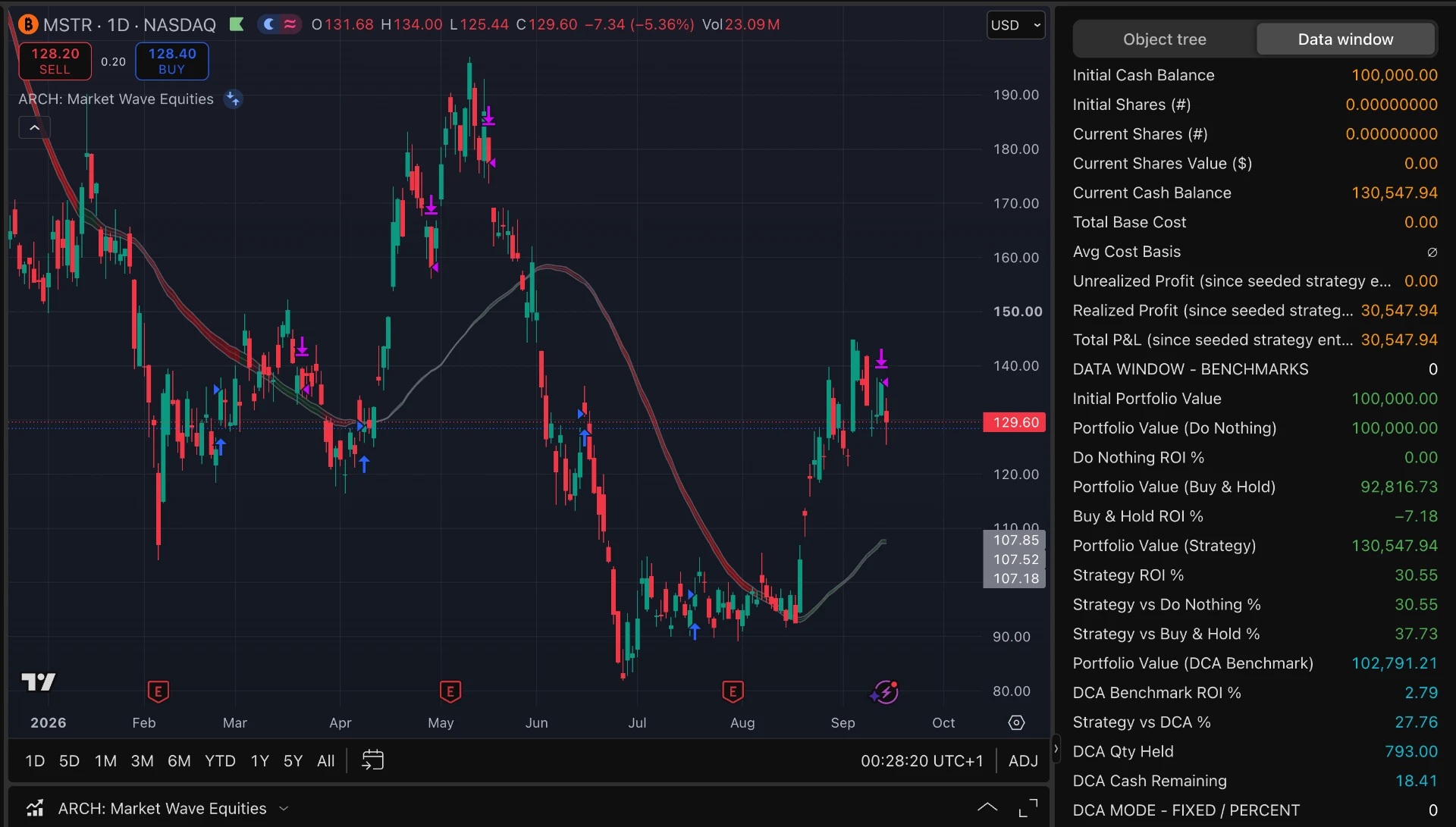Click the Strategy vs Buy & Hold % row

tap(1255, 634)
